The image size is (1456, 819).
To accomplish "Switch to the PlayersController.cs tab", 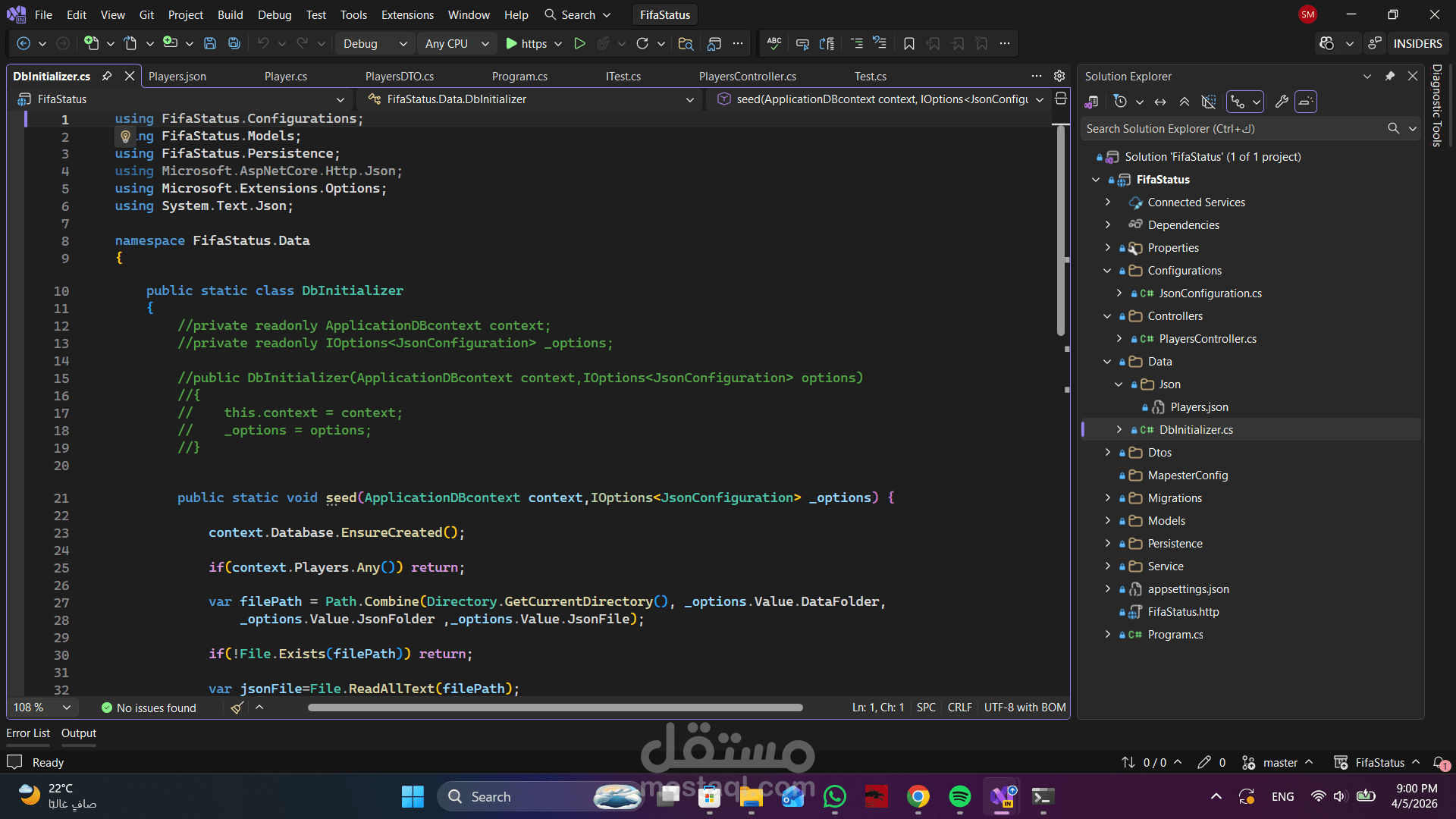I will pyautogui.click(x=747, y=77).
